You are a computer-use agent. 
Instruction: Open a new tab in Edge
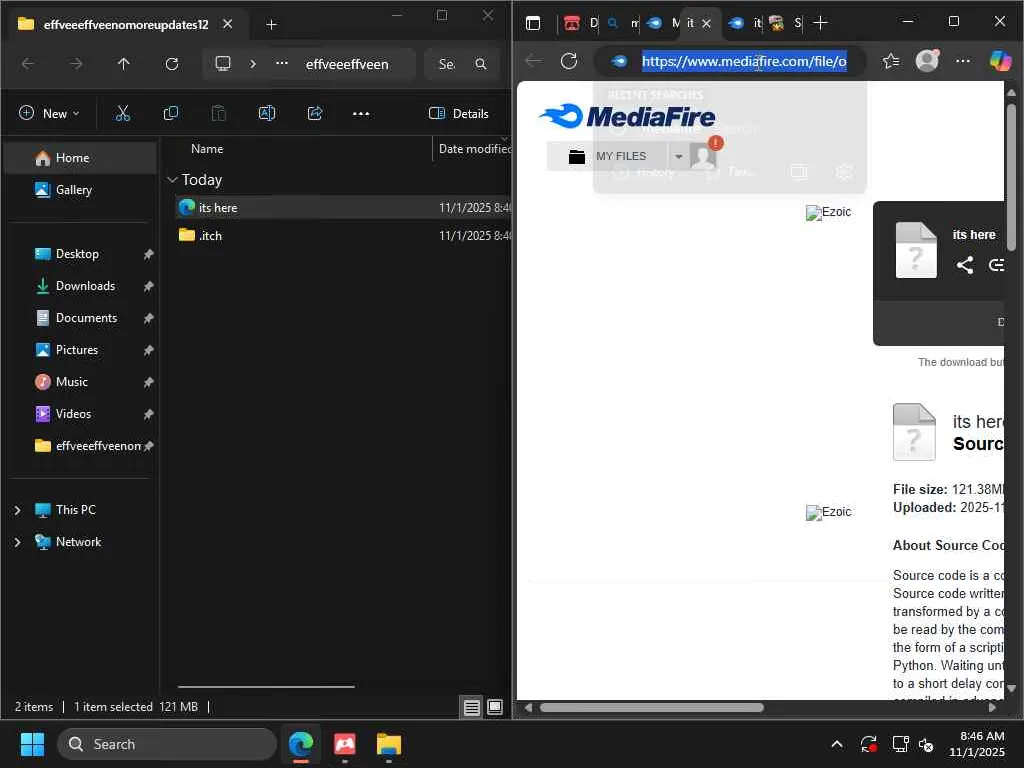click(821, 24)
